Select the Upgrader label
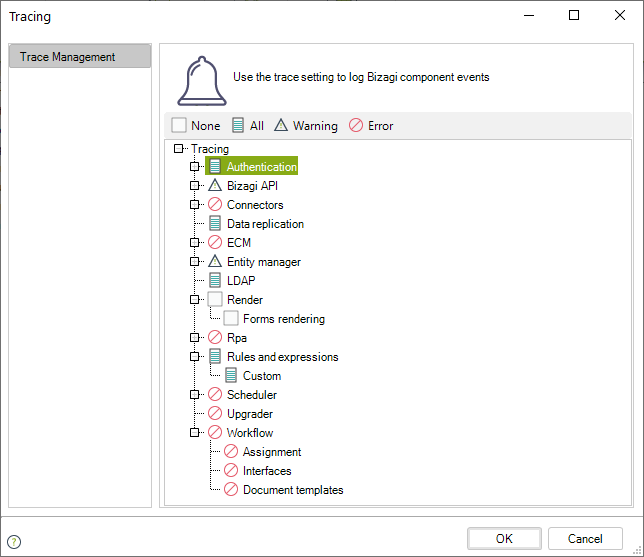This screenshot has height=557, width=644. (250, 414)
